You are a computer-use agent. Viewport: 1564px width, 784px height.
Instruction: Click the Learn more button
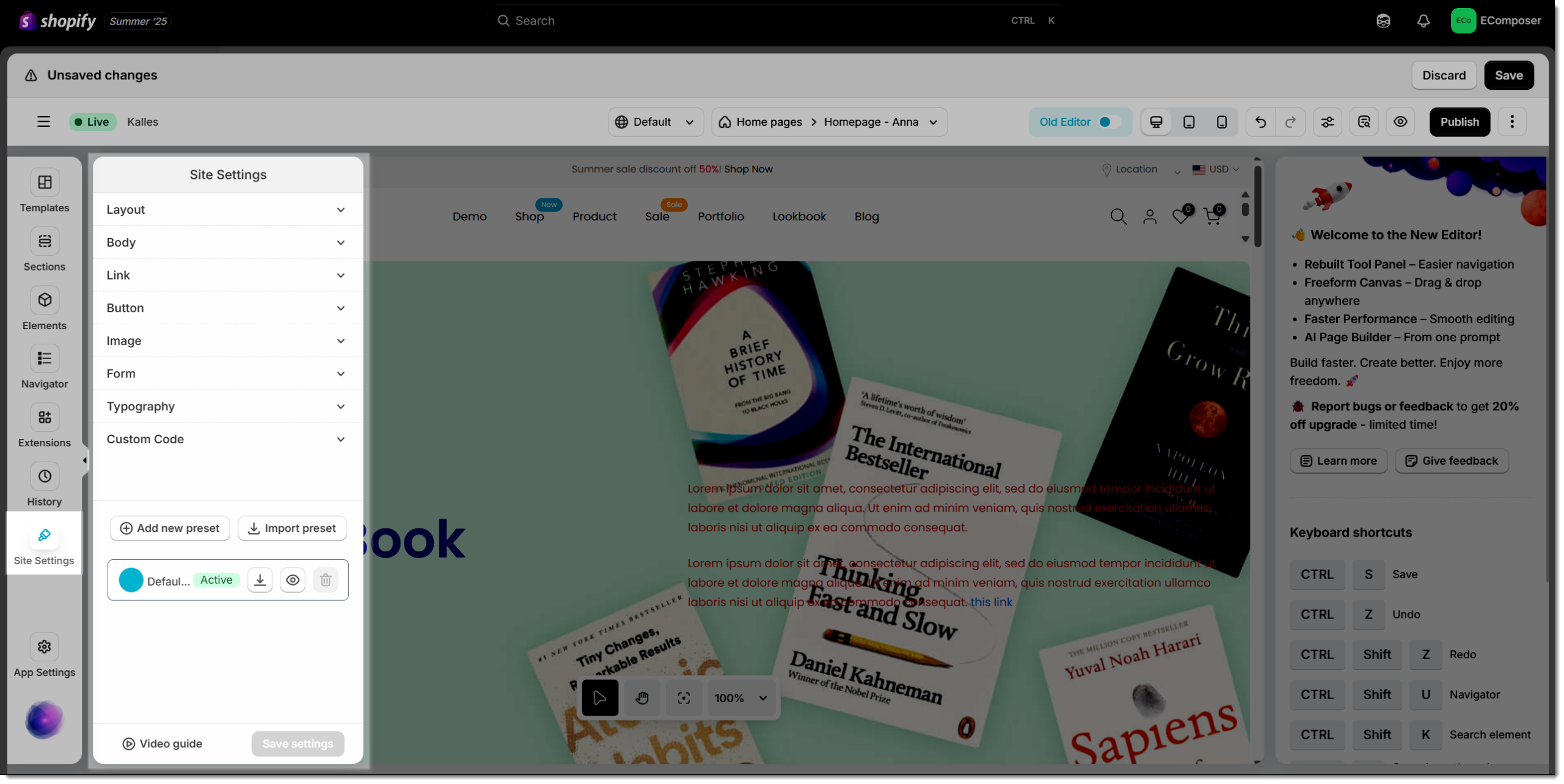coord(1339,462)
